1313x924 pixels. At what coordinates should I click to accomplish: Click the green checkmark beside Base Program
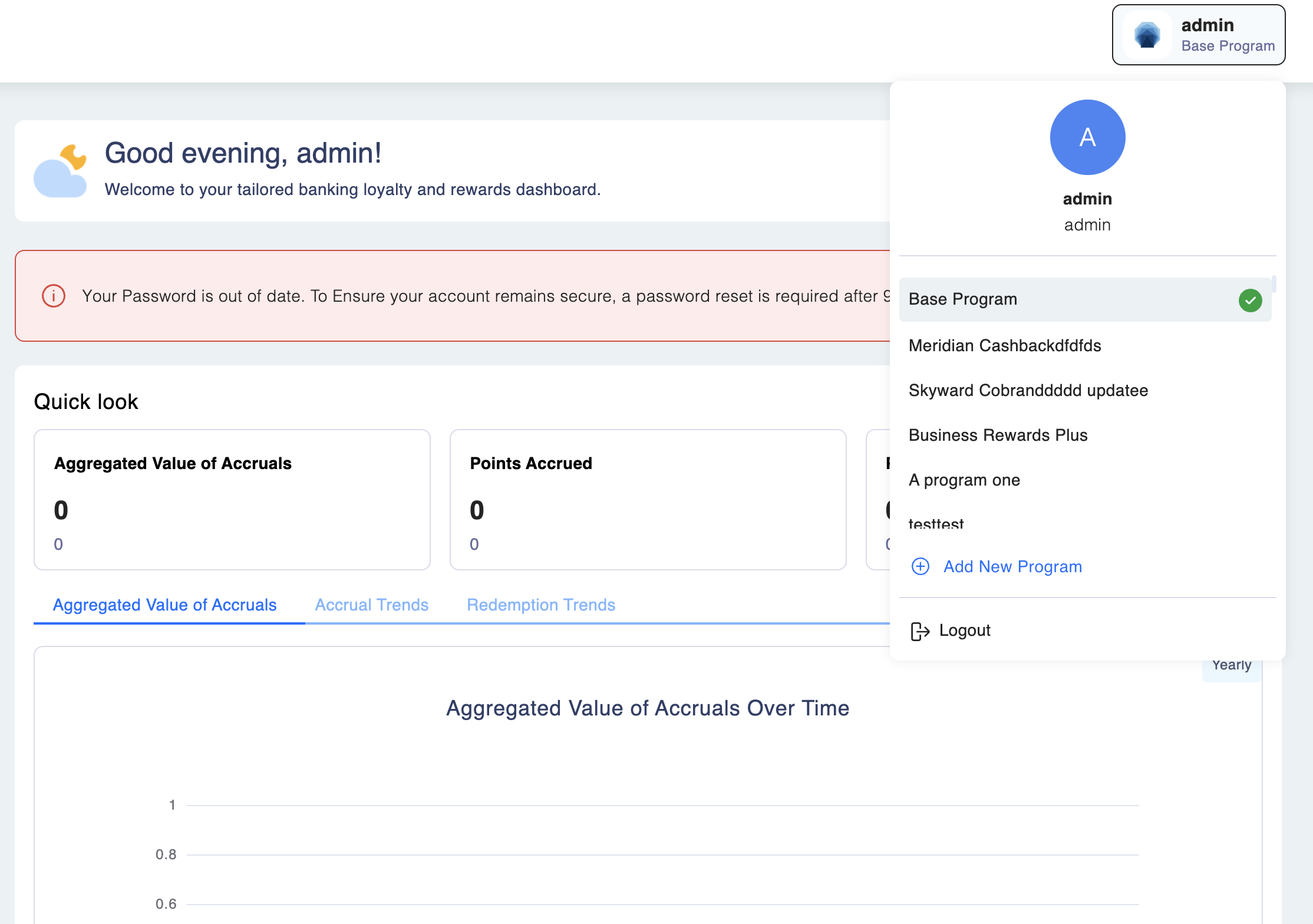tap(1250, 300)
